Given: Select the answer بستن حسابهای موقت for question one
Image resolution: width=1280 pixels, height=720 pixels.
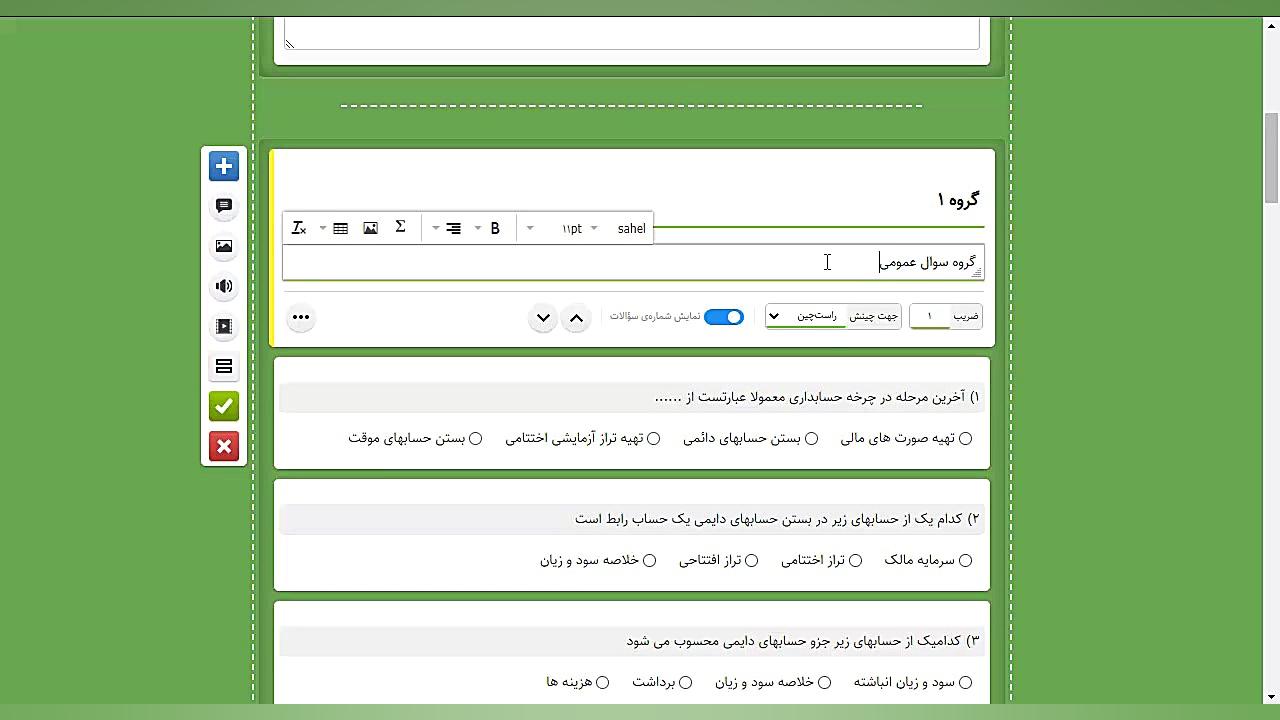Looking at the screenshot, I should point(475,438).
